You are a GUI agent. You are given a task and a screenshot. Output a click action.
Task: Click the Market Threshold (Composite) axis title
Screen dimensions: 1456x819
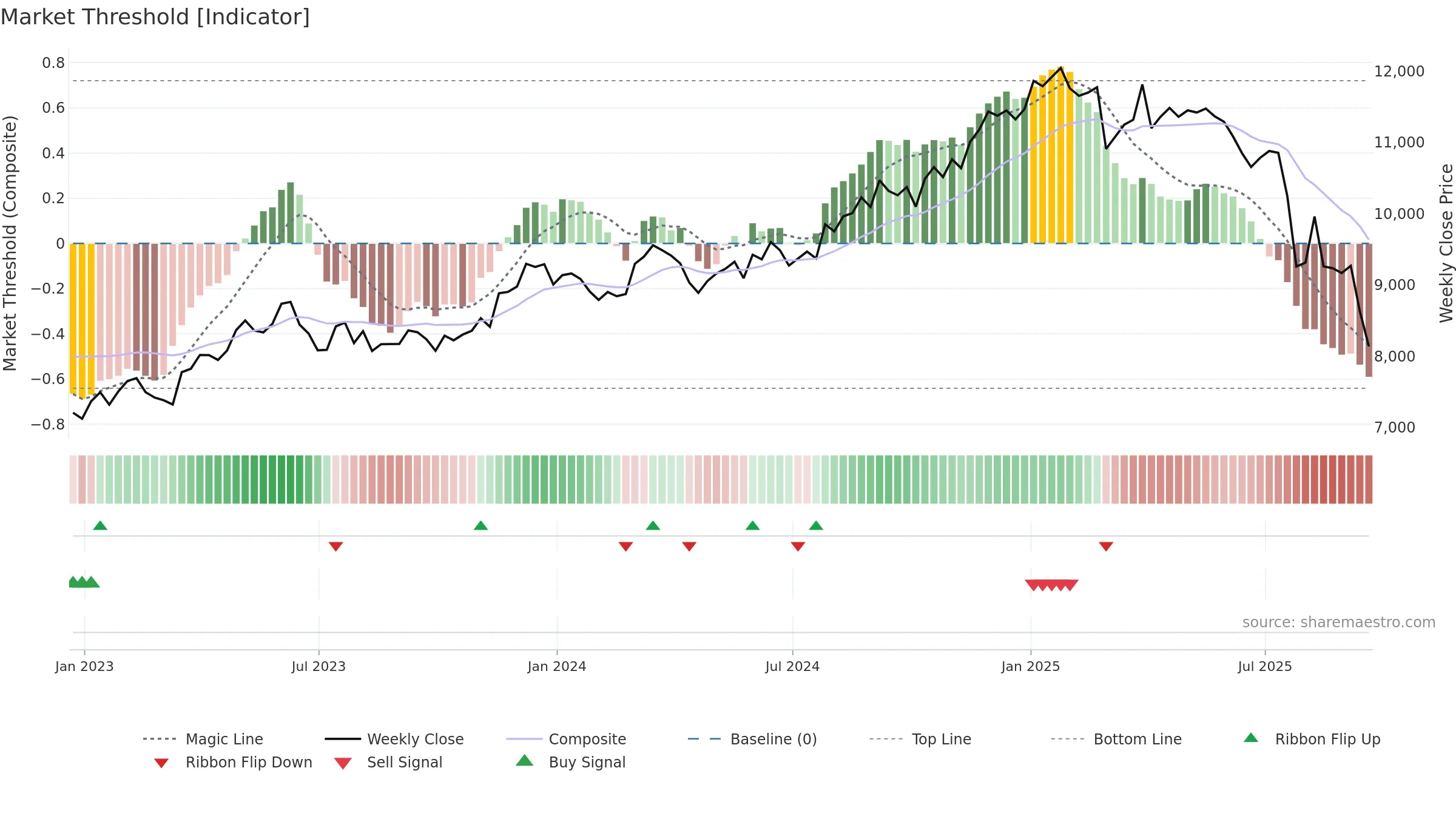click(x=10, y=243)
